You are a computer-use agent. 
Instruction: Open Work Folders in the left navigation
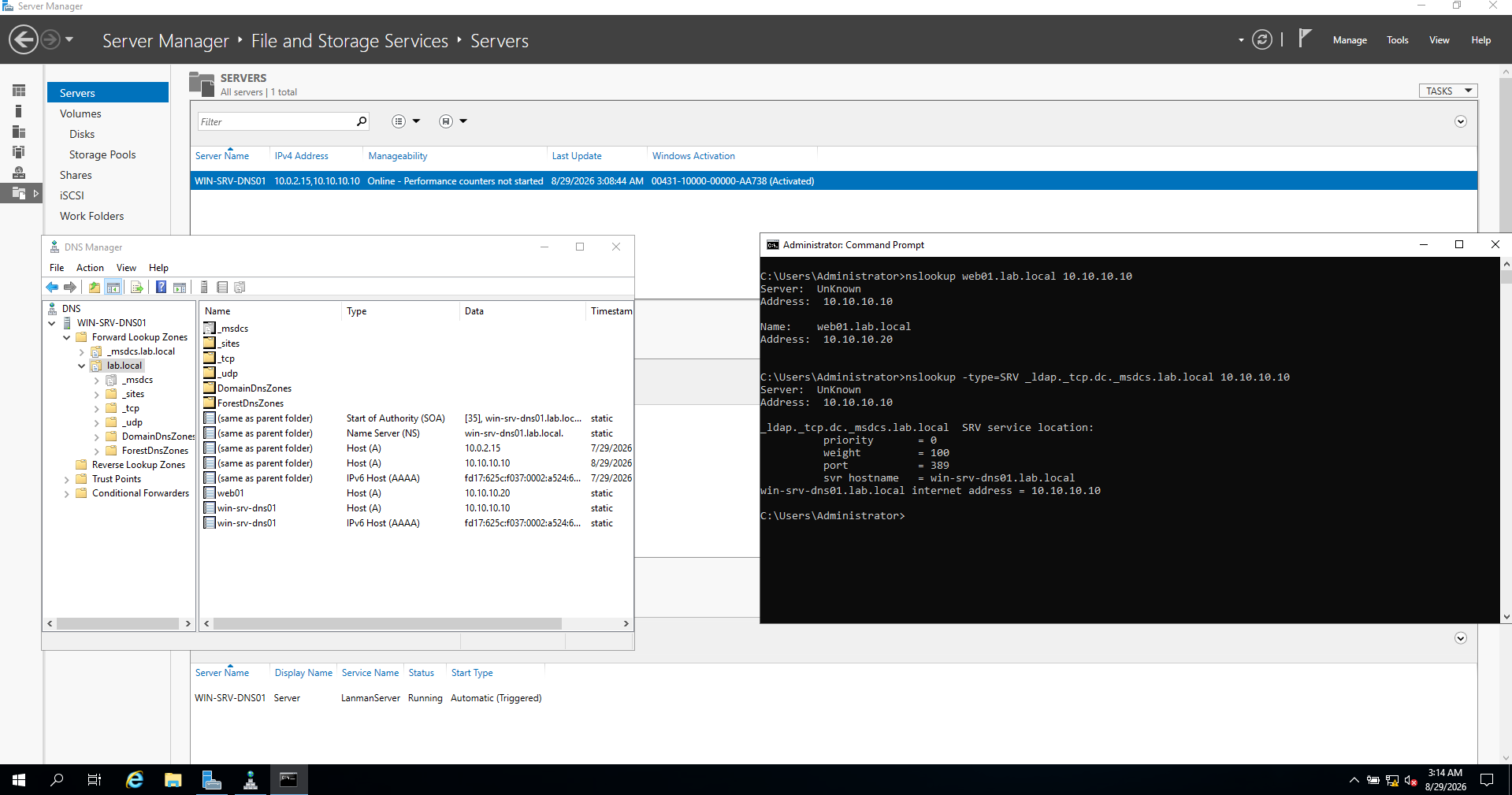[x=91, y=216]
